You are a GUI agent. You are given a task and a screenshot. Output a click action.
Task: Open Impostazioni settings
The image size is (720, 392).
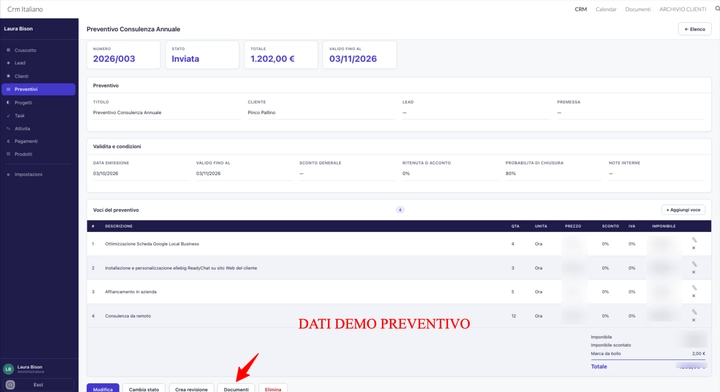click(x=28, y=174)
